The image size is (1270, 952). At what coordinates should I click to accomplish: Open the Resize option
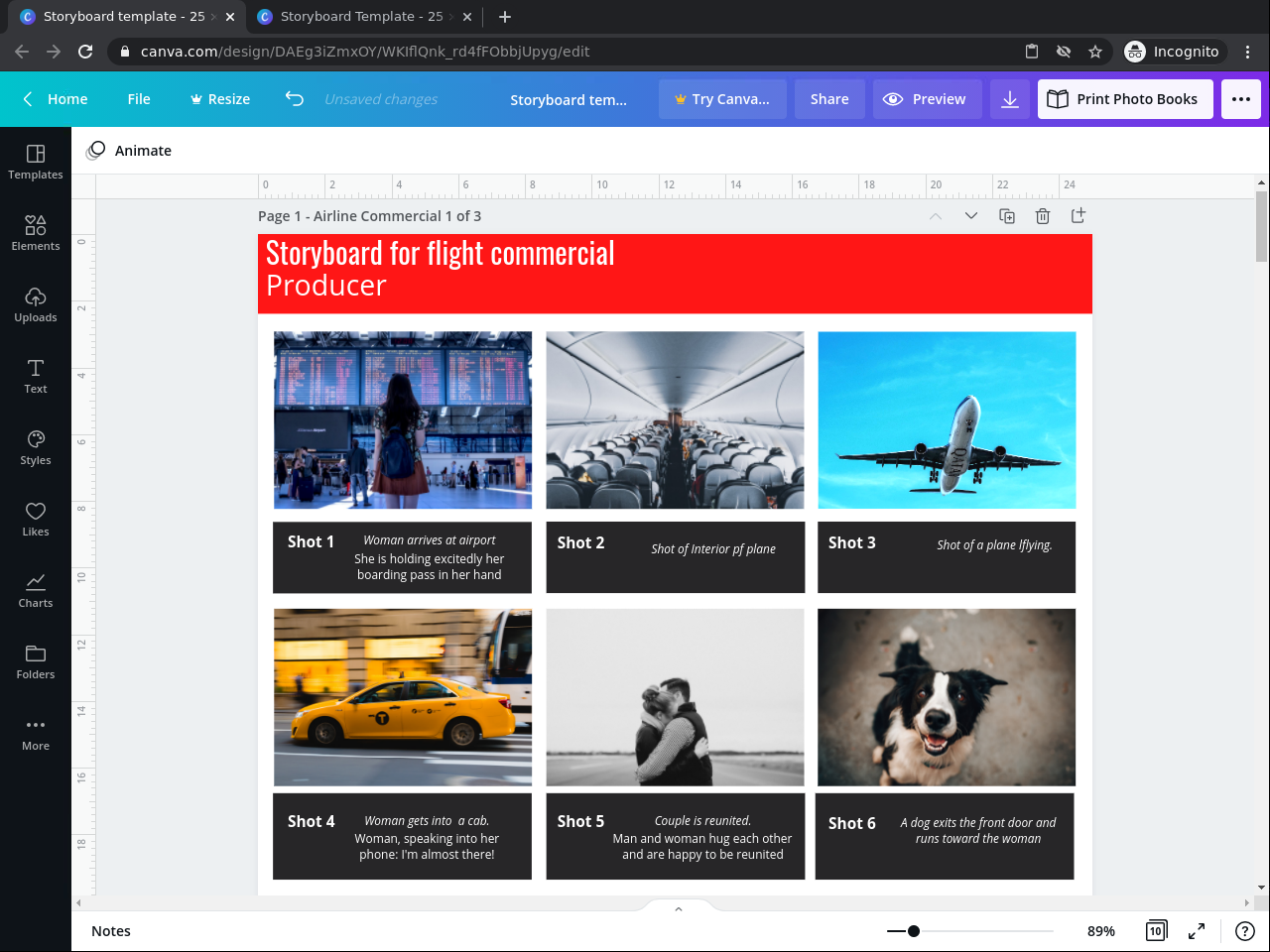tap(220, 99)
